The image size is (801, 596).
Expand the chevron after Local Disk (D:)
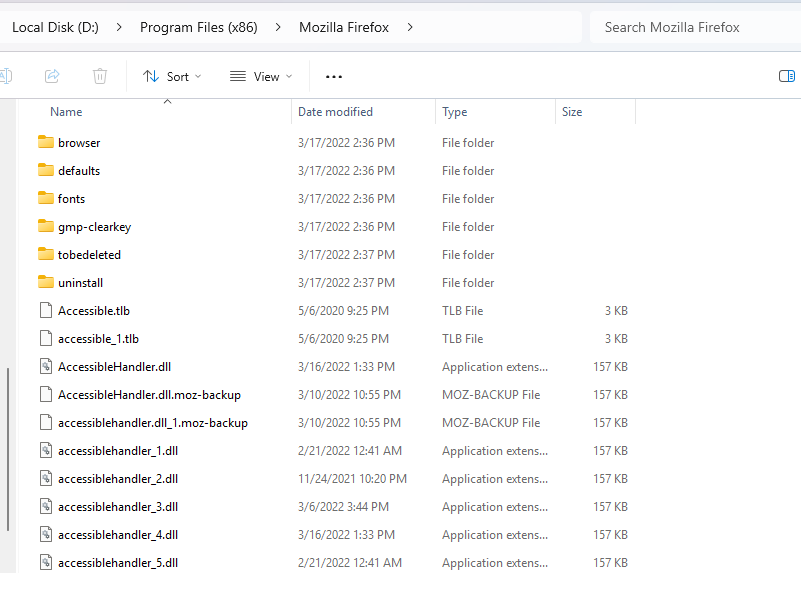coord(119,27)
